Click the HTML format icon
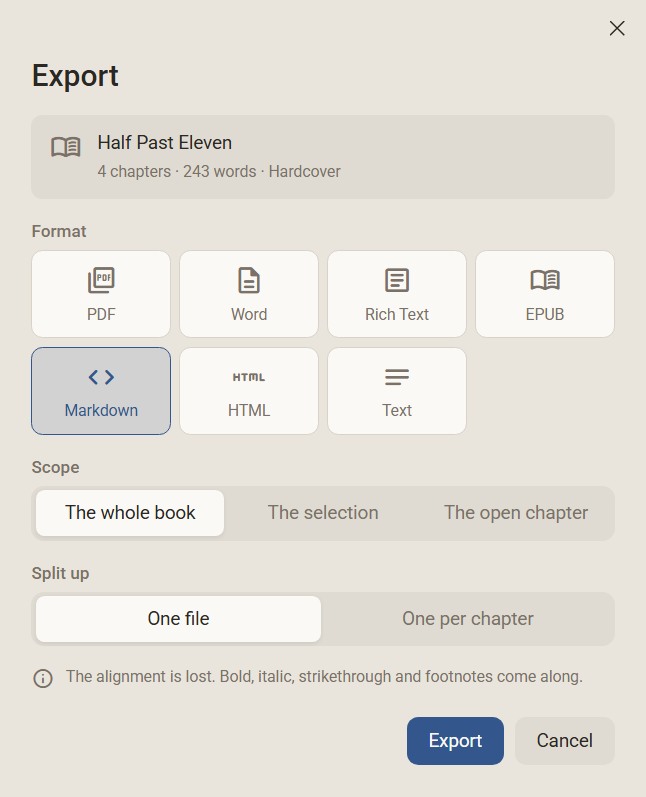 249,377
